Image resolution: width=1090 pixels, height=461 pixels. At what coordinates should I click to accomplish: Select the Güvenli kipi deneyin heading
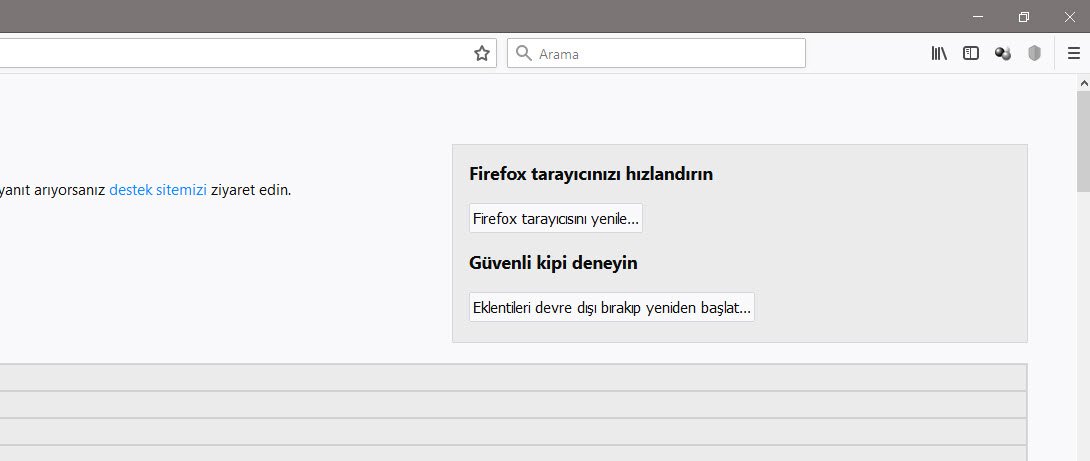(553, 264)
